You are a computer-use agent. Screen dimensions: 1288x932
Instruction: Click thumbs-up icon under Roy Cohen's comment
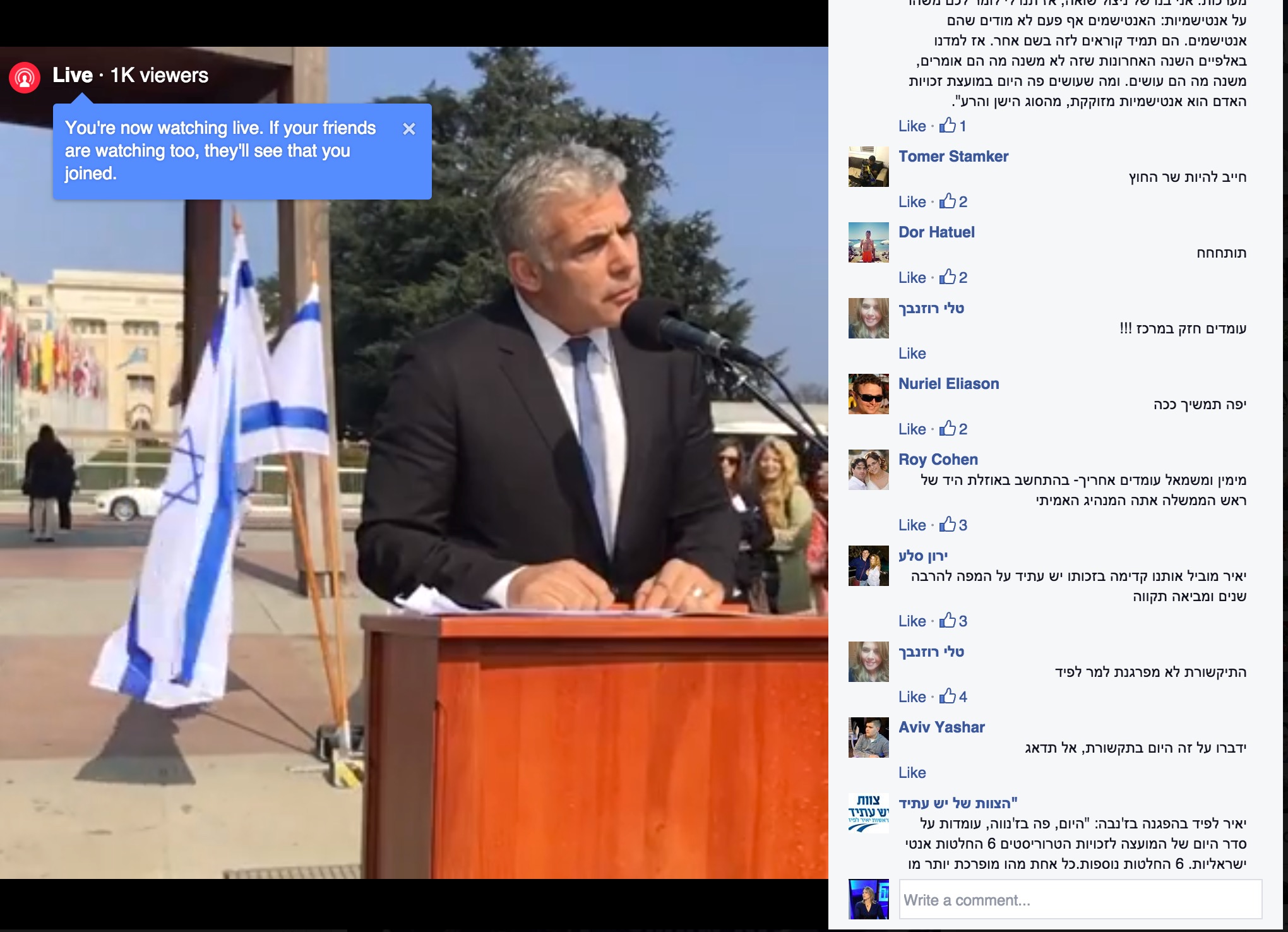pyautogui.click(x=947, y=525)
